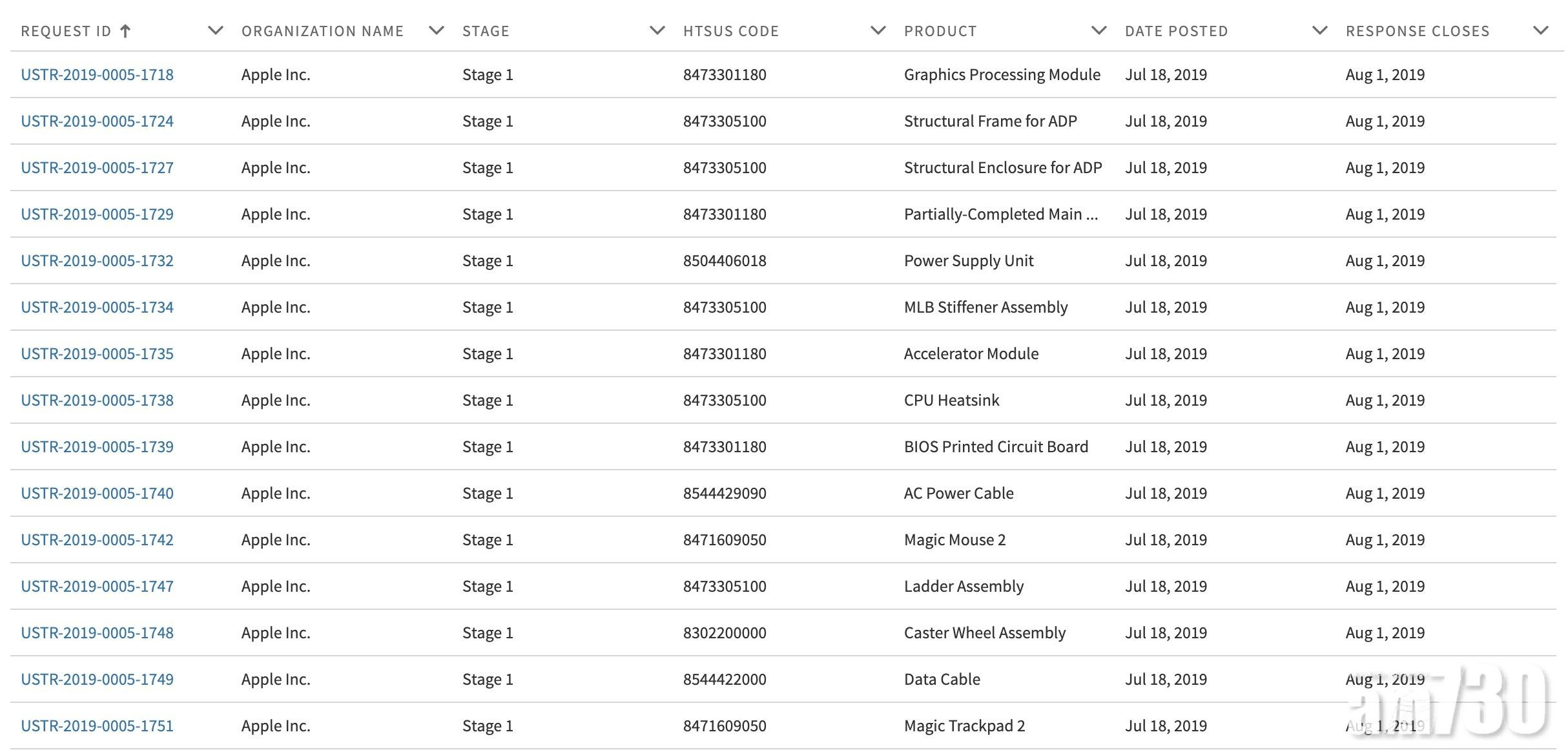Sort by the Product column header
Viewport: 1568px width, 752px height.
tap(940, 31)
